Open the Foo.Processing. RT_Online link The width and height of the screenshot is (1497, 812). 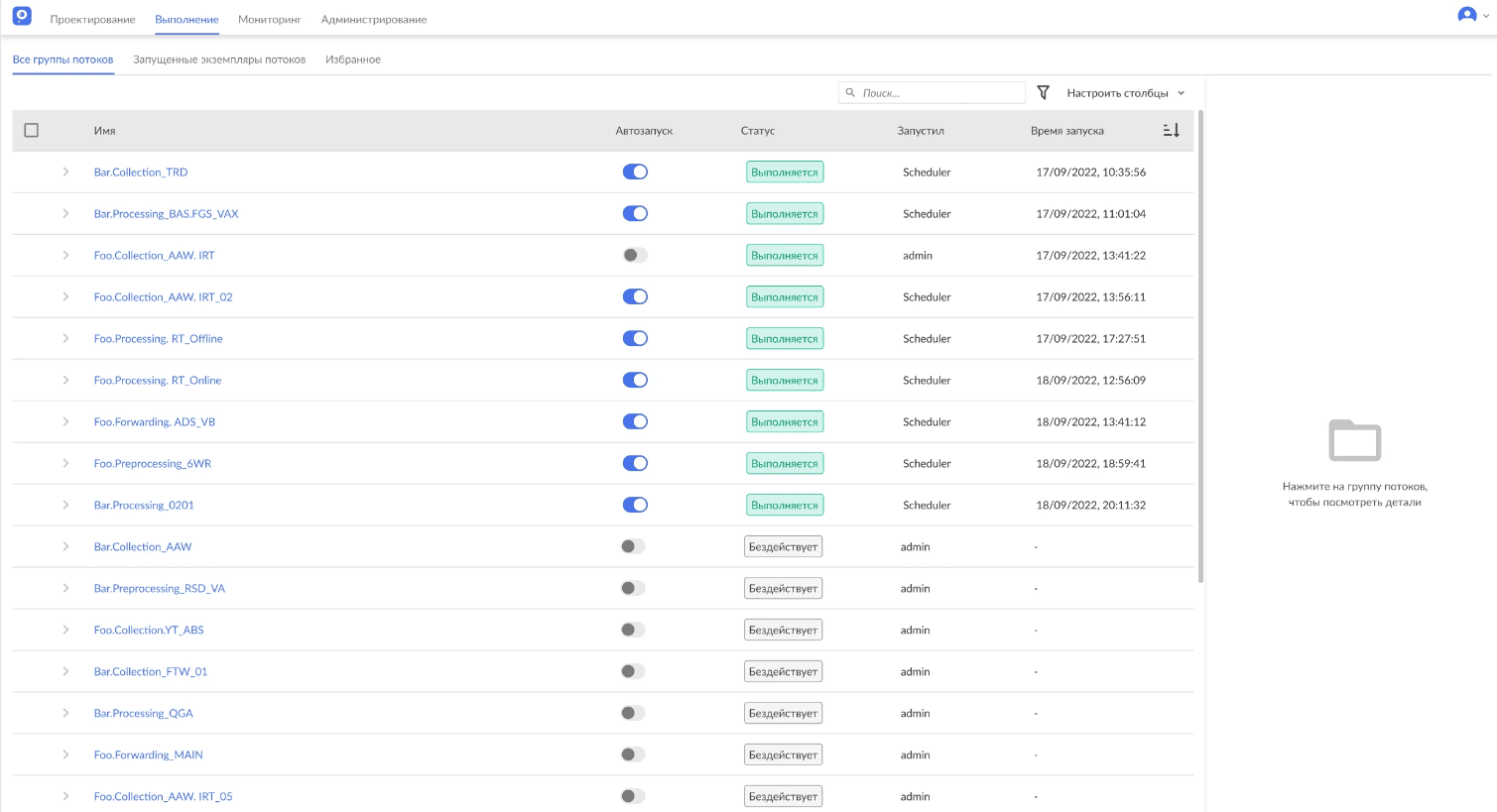coord(157,381)
